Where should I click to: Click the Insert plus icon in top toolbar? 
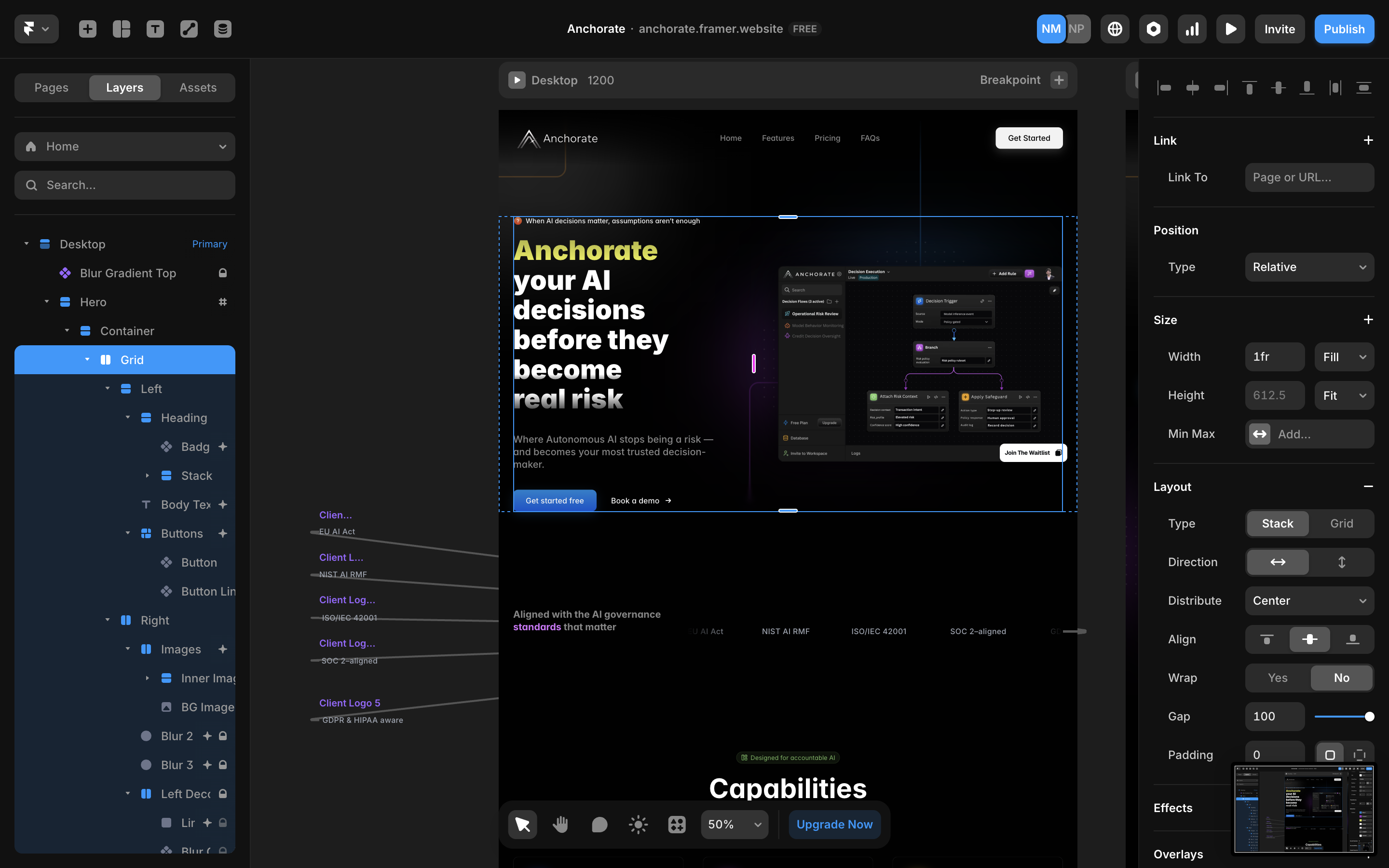pos(87,29)
